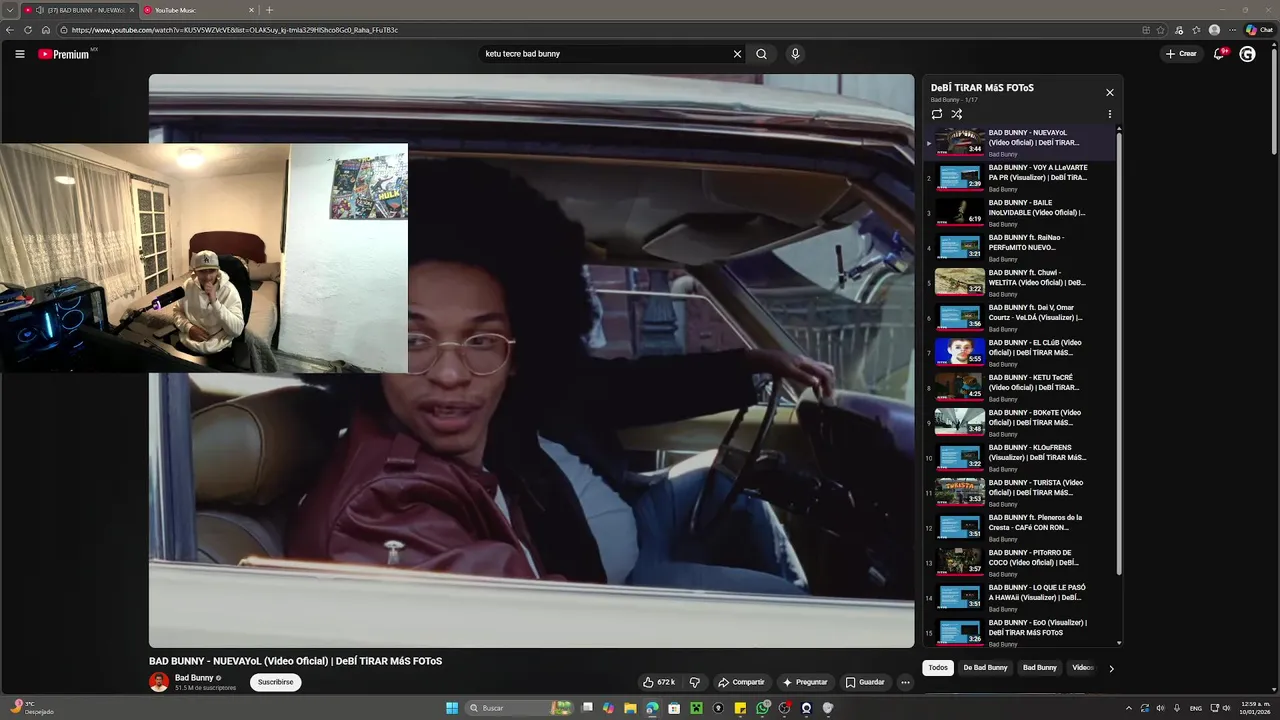Open a new browser tab
The width and height of the screenshot is (1280, 720).
[x=269, y=10]
